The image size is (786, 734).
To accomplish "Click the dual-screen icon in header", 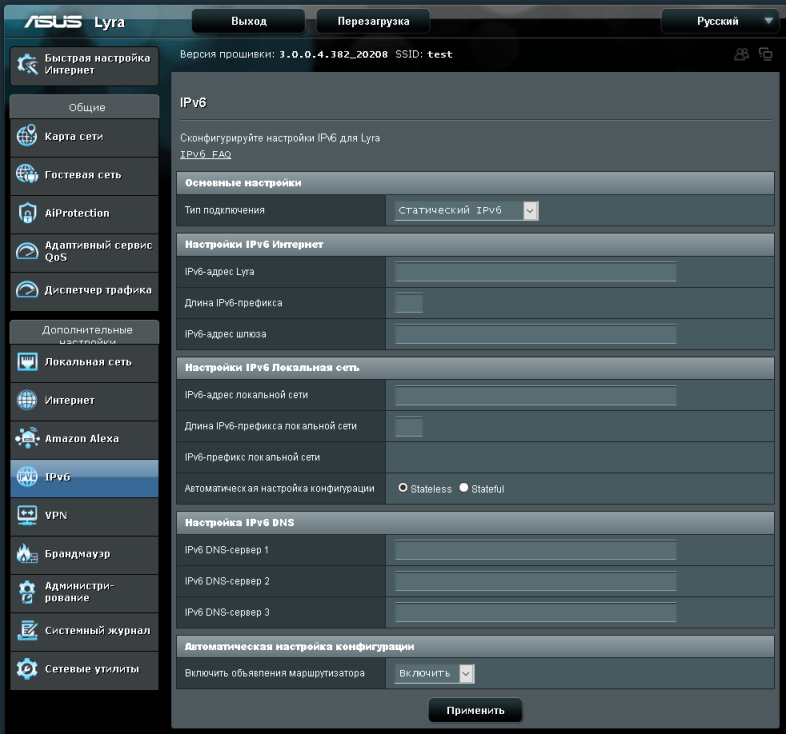I will pyautogui.click(x=765, y=54).
